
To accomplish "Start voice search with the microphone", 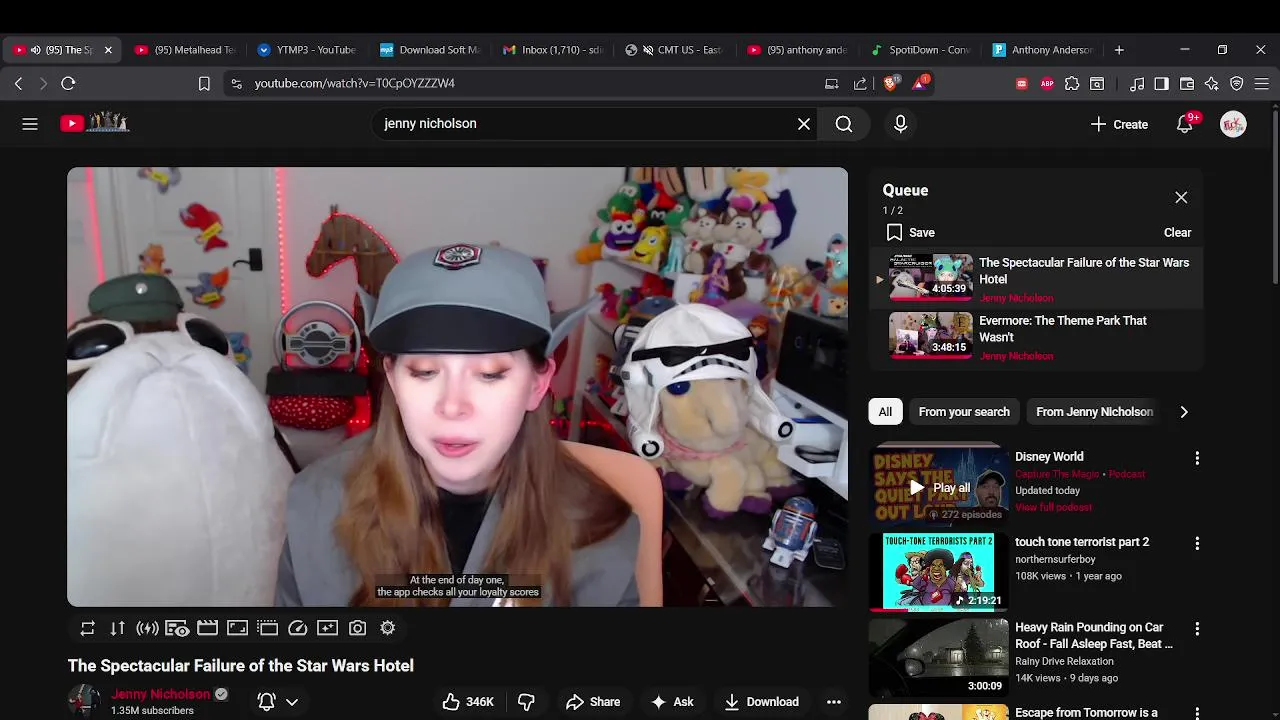I will pyautogui.click(x=900, y=124).
